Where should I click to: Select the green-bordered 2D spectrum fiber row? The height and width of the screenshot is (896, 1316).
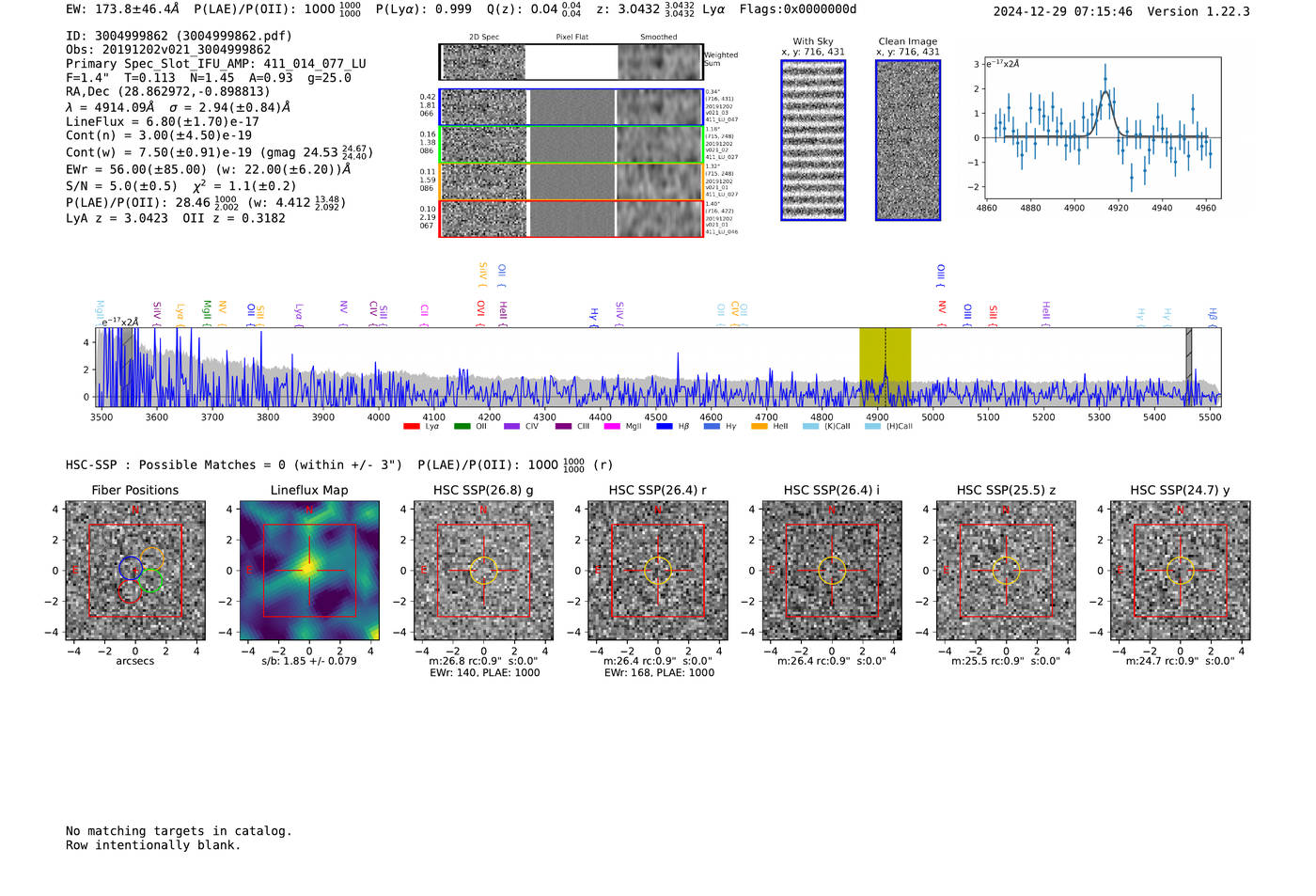point(571,145)
